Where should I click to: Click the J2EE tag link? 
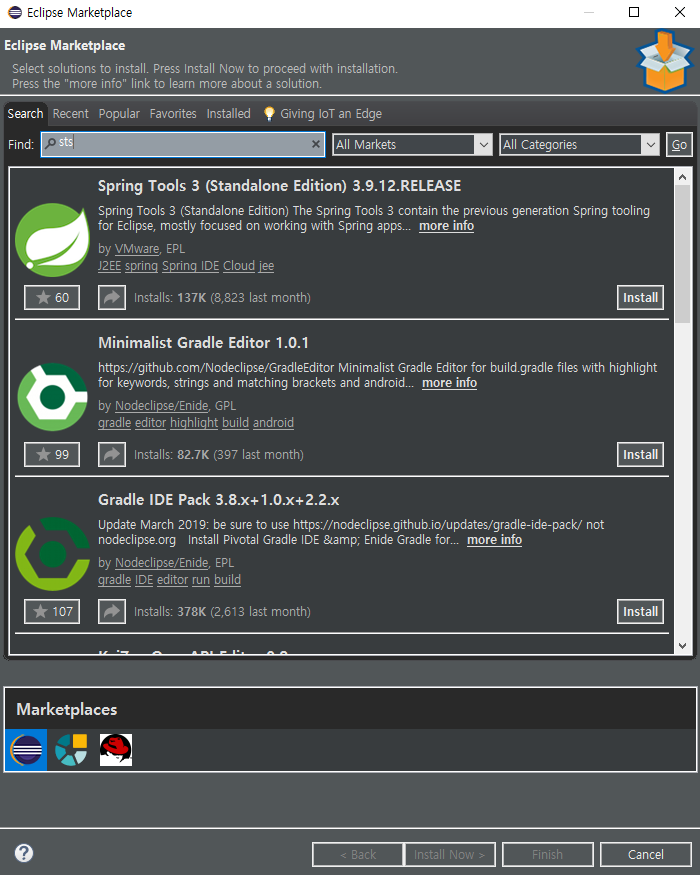point(109,266)
